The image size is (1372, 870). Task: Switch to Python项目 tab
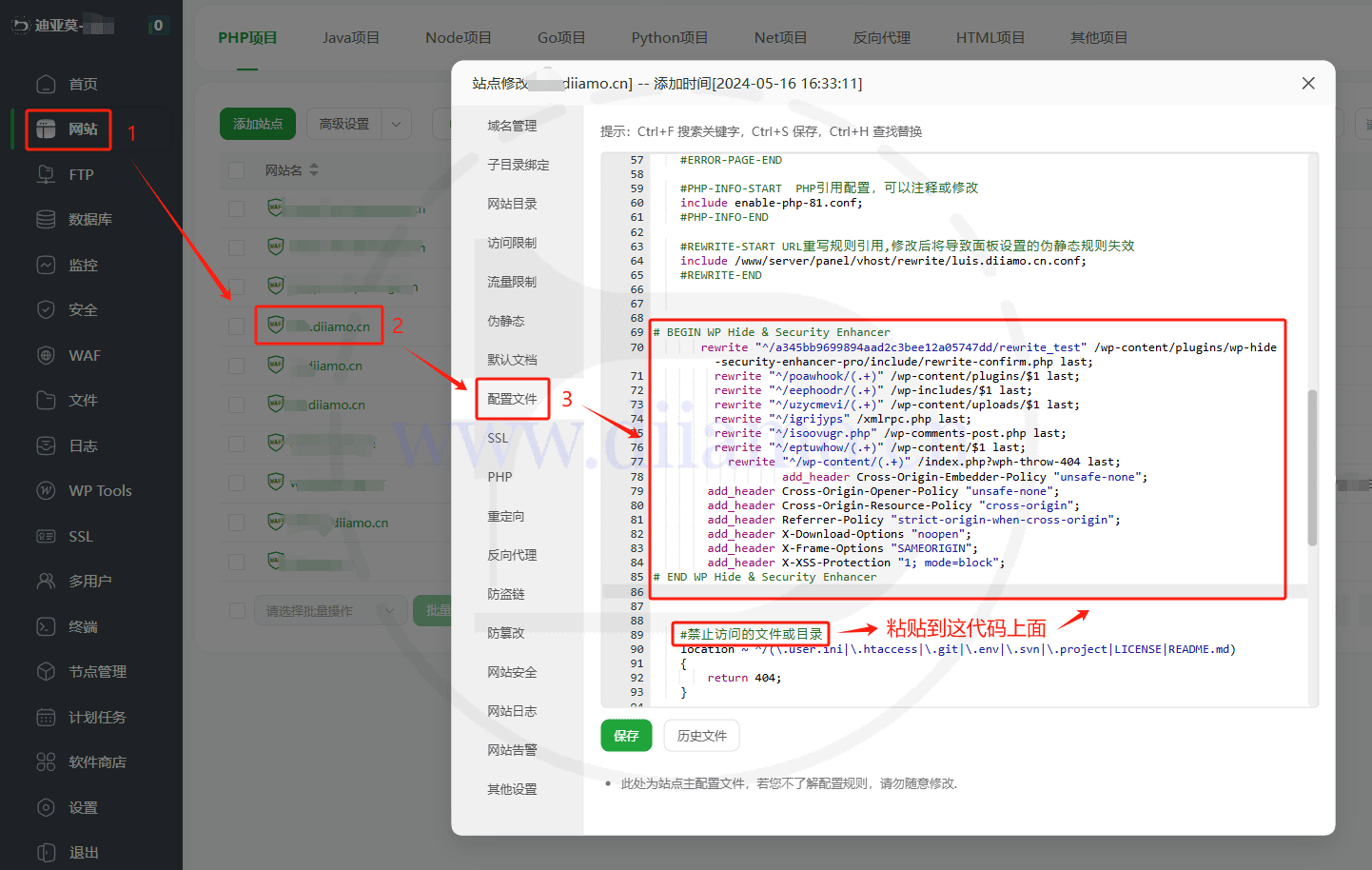[670, 38]
